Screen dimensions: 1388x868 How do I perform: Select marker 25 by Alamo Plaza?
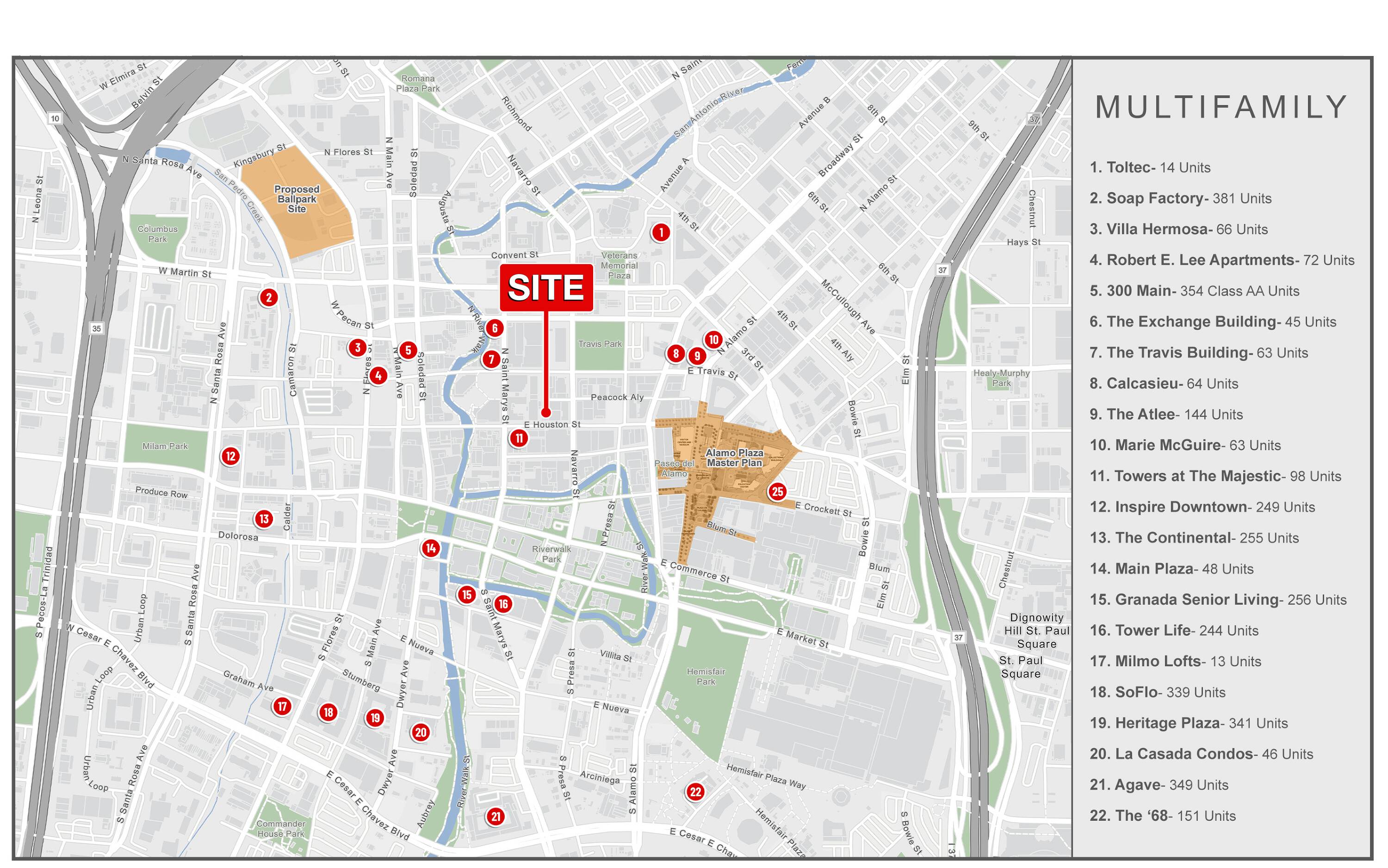[777, 491]
